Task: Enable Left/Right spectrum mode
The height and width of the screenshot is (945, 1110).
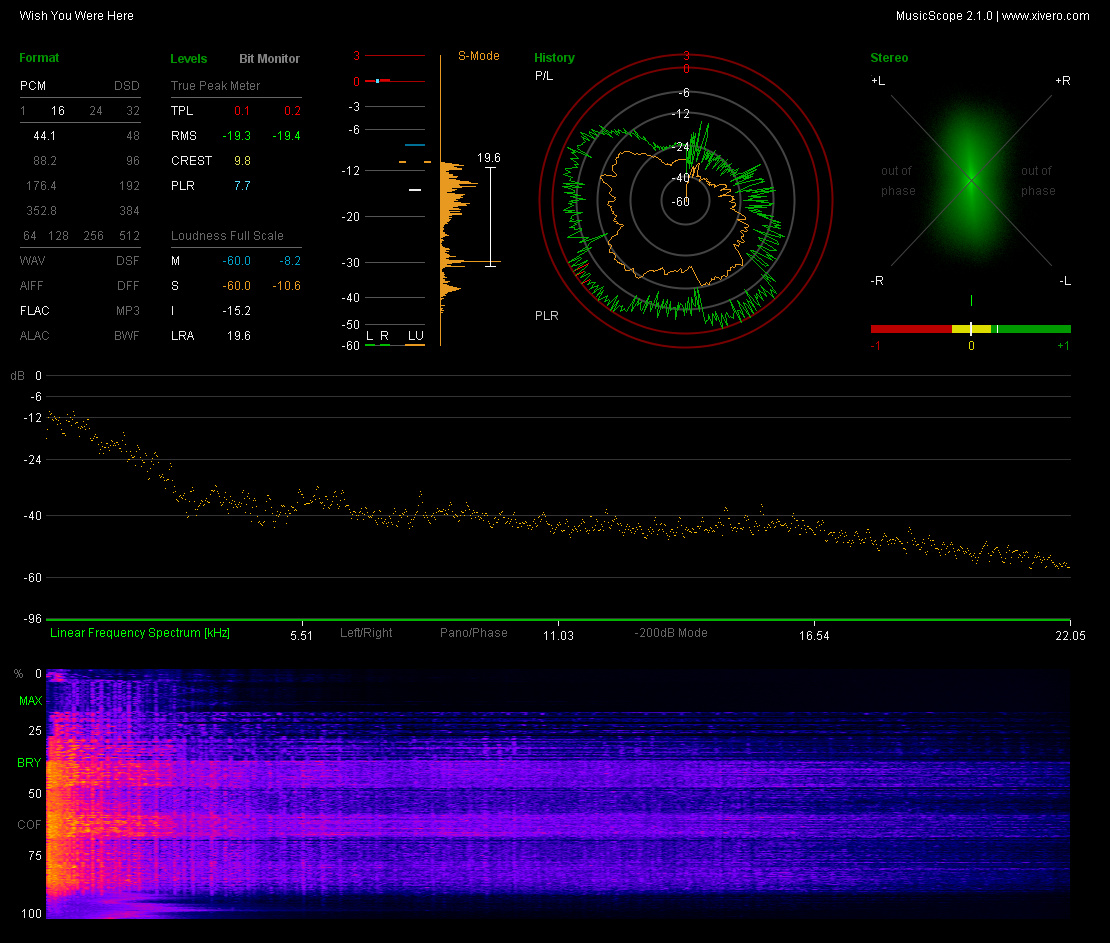Action: pyautogui.click(x=366, y=633)
